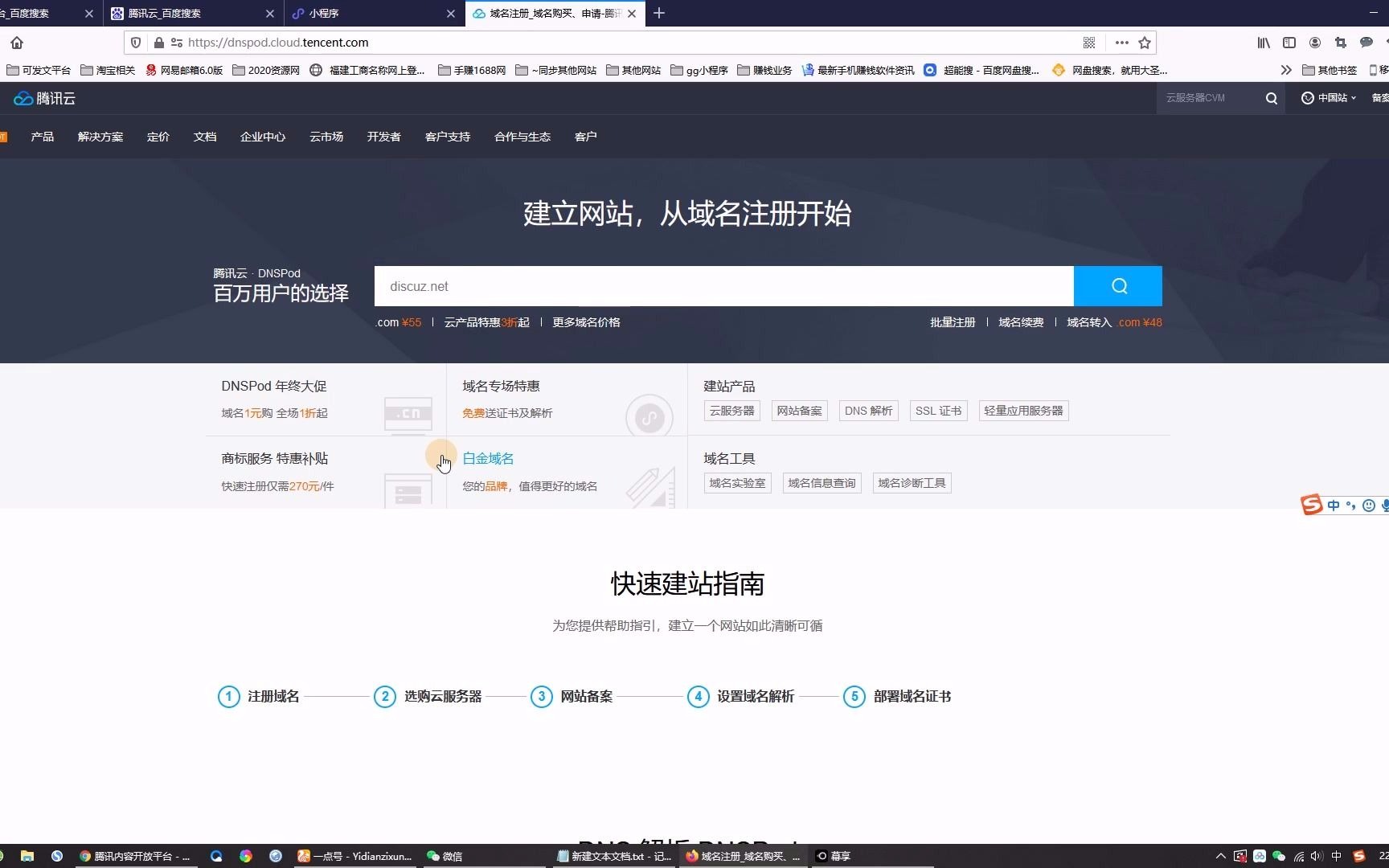The image size is (1389, 868).
Task: Open the 新建文本文档.txt Notepad taskbar item
Action: tap(615, 856)
